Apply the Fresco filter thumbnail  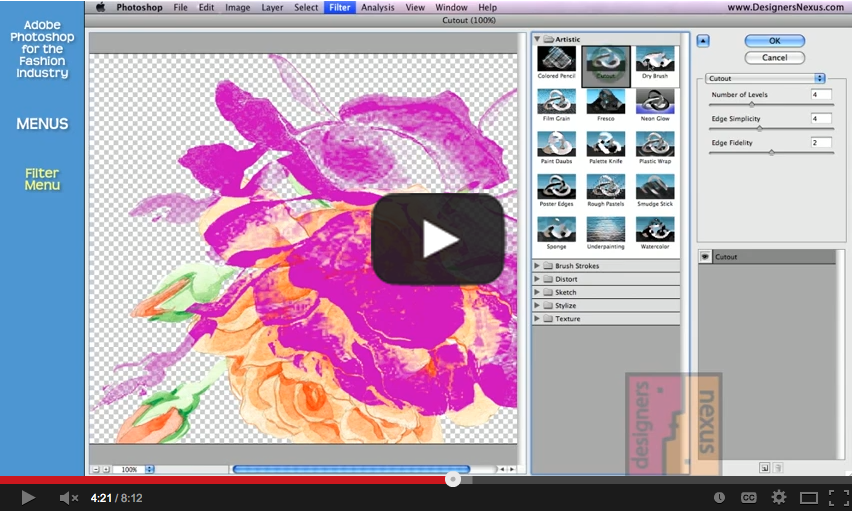coord(606,102)
